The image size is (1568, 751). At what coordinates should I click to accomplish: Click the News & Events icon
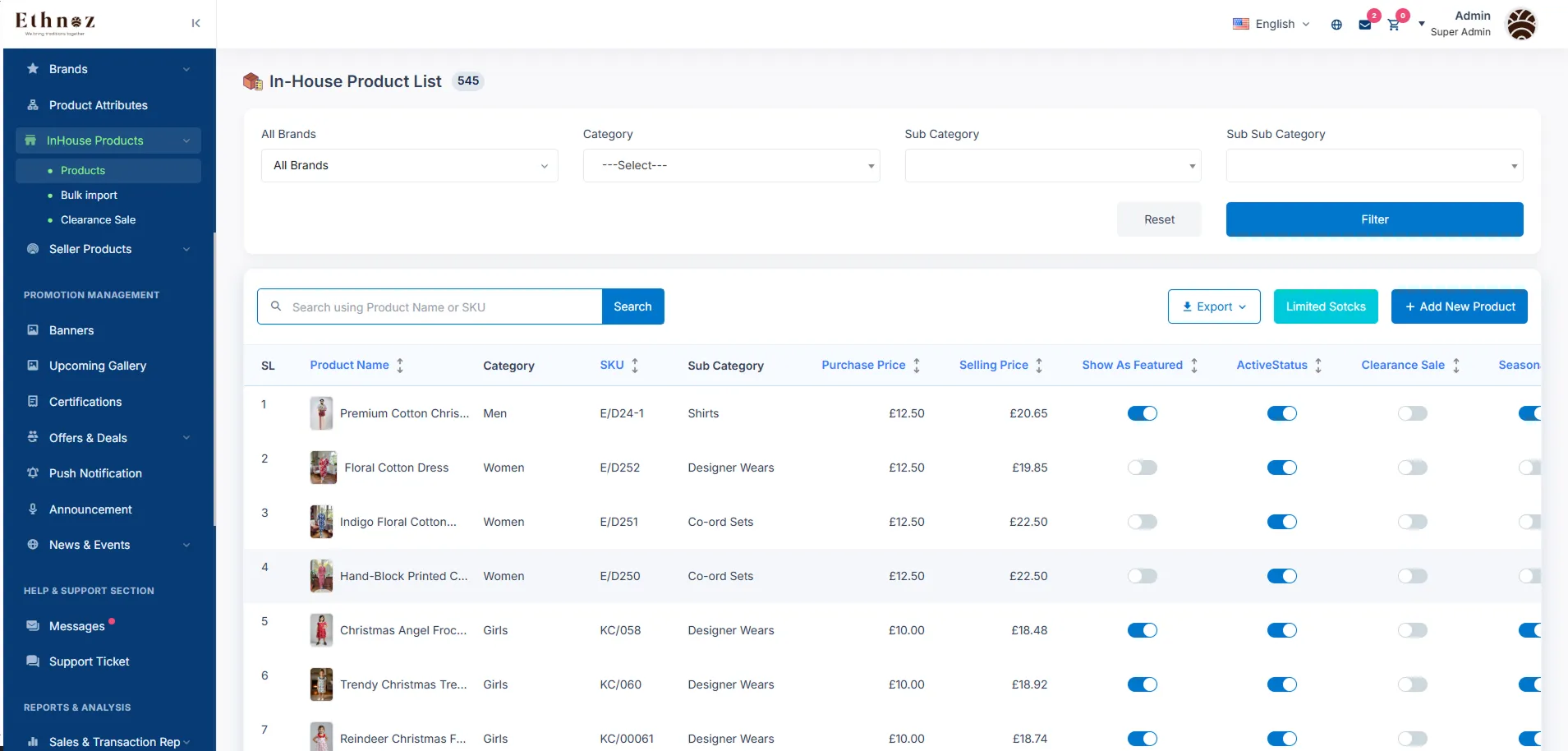[33, 545]
